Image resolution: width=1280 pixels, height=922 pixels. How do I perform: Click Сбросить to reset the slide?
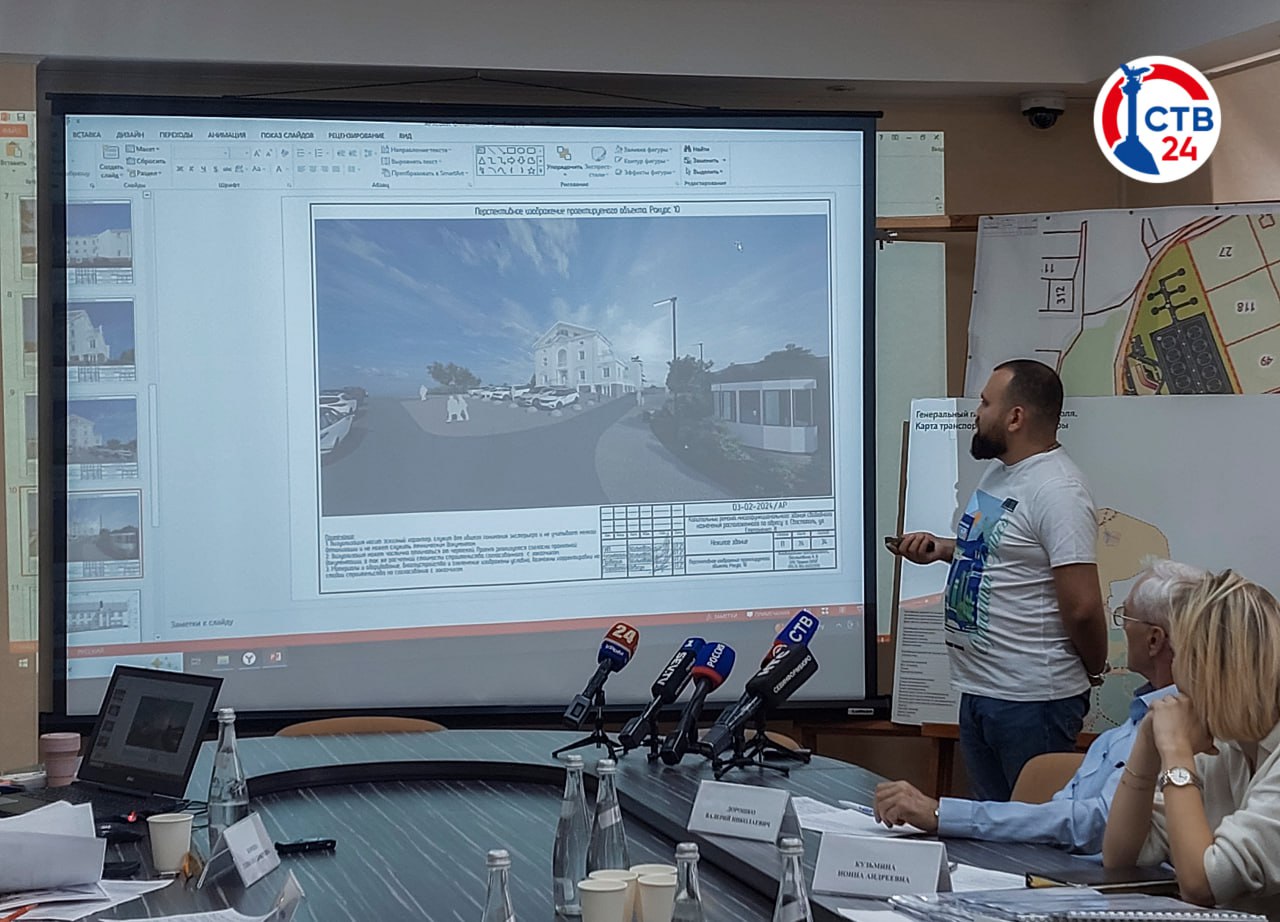click(x=146, y=161)
